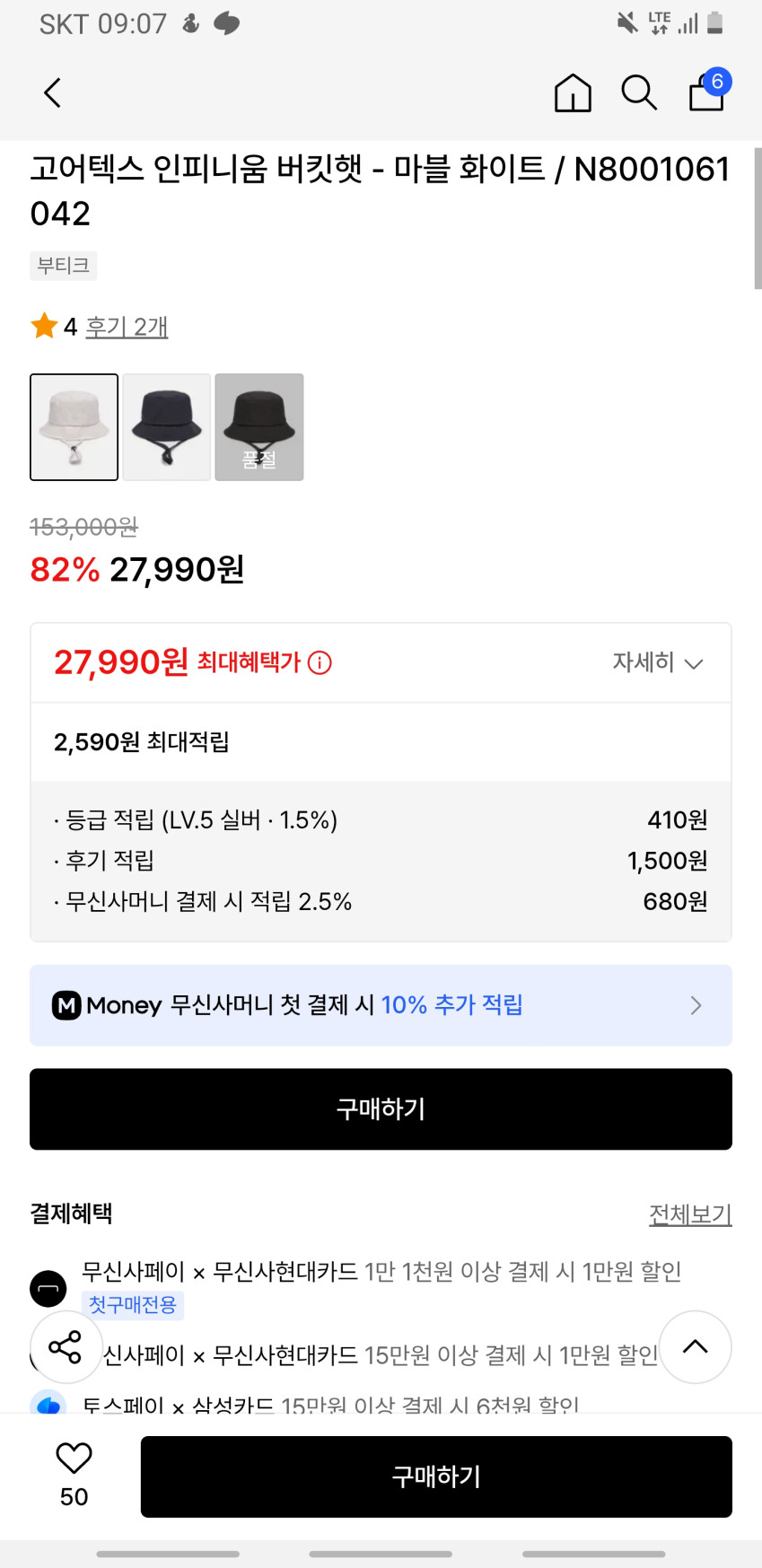The height and width of the screenshot is (1568, 762).
Task: Select the navy bucket hat thumbnail
Action: point(167,427)
